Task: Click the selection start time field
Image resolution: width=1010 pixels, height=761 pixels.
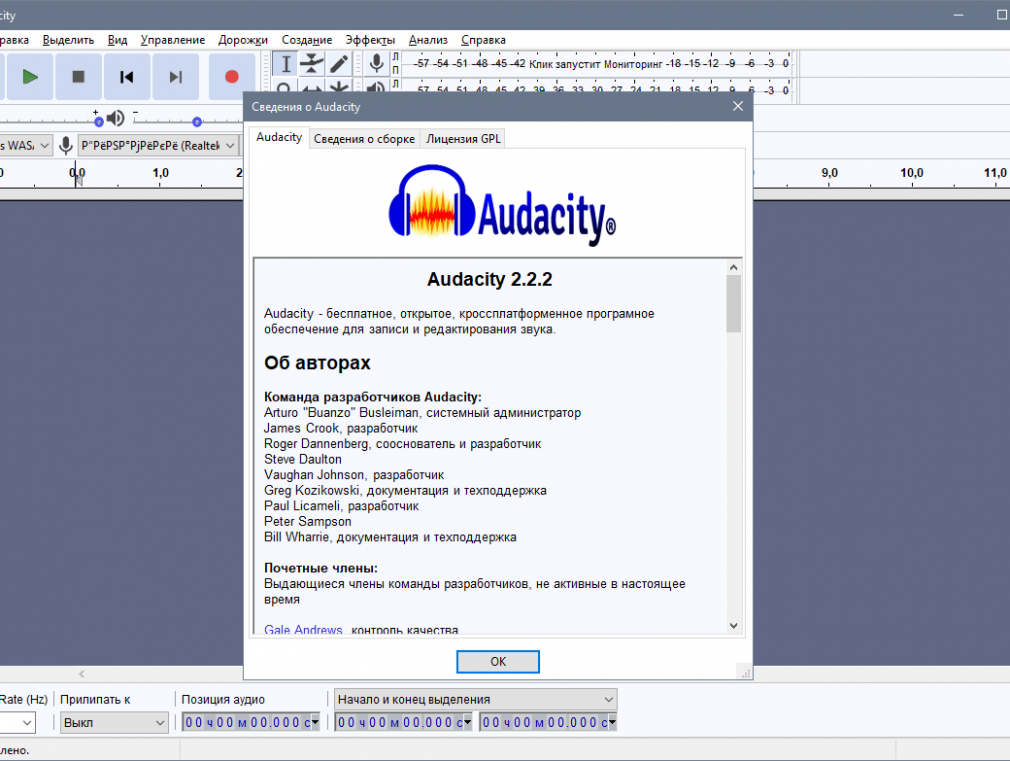Action: pyautogui.click(x=403, y=722)
